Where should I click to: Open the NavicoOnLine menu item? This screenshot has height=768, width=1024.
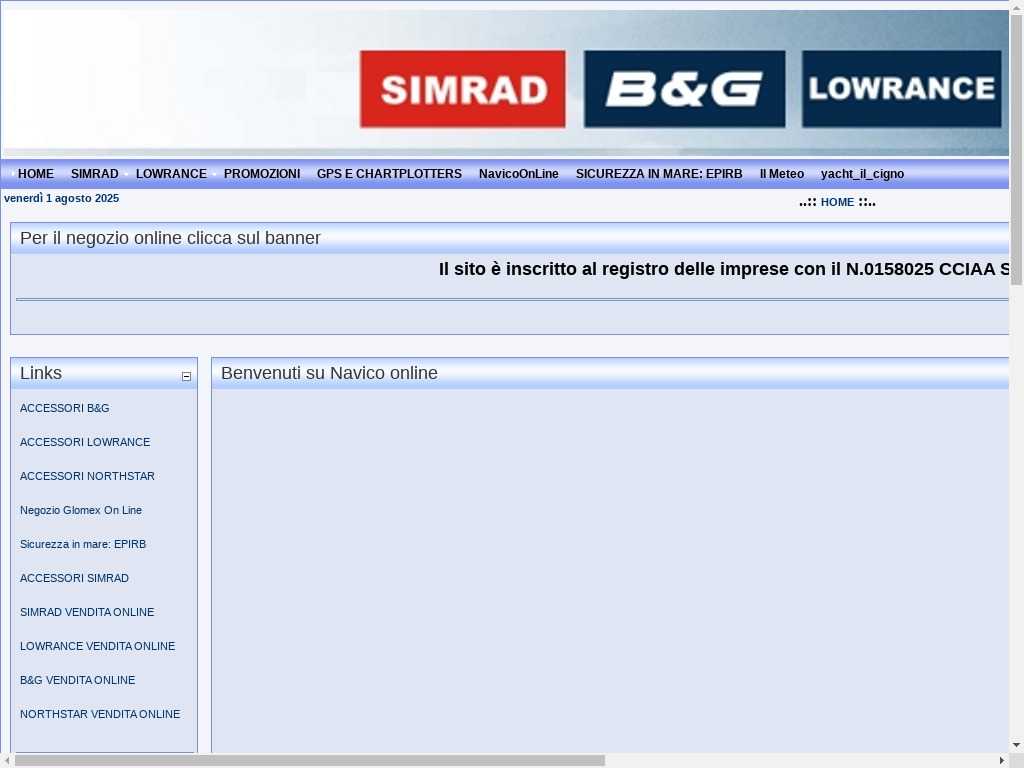[x=519, y=174]
